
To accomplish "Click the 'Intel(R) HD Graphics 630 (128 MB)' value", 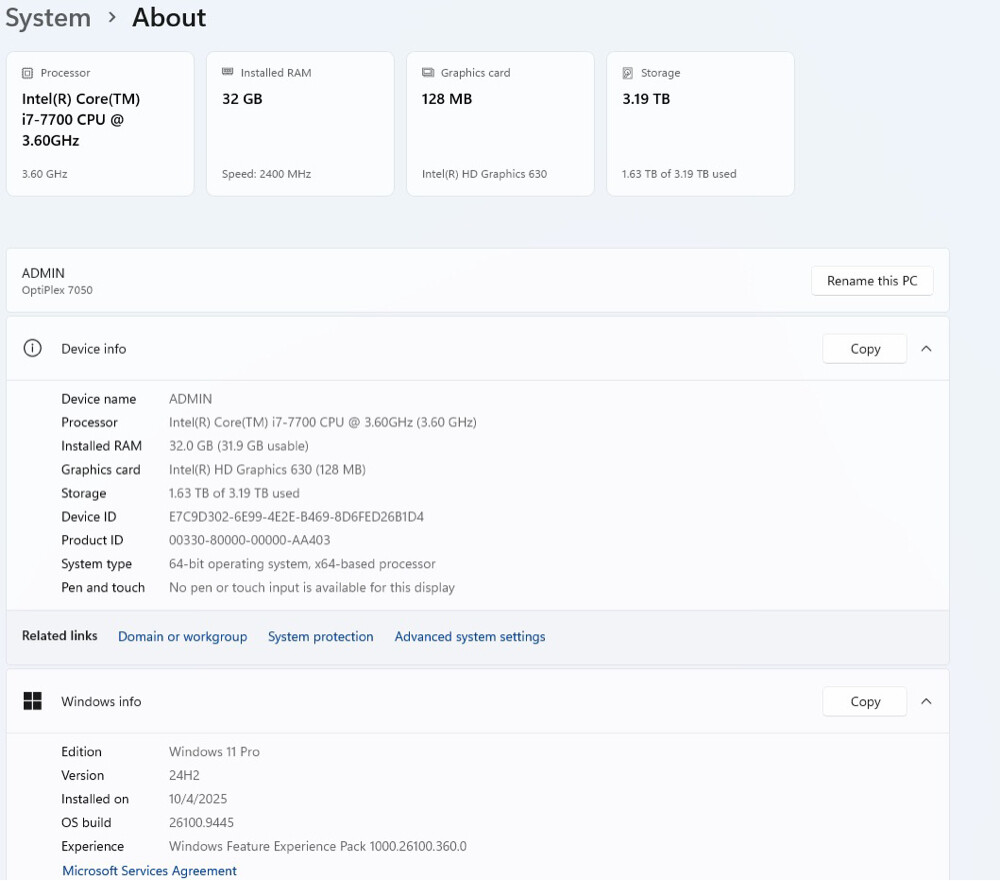I will 267,470.
